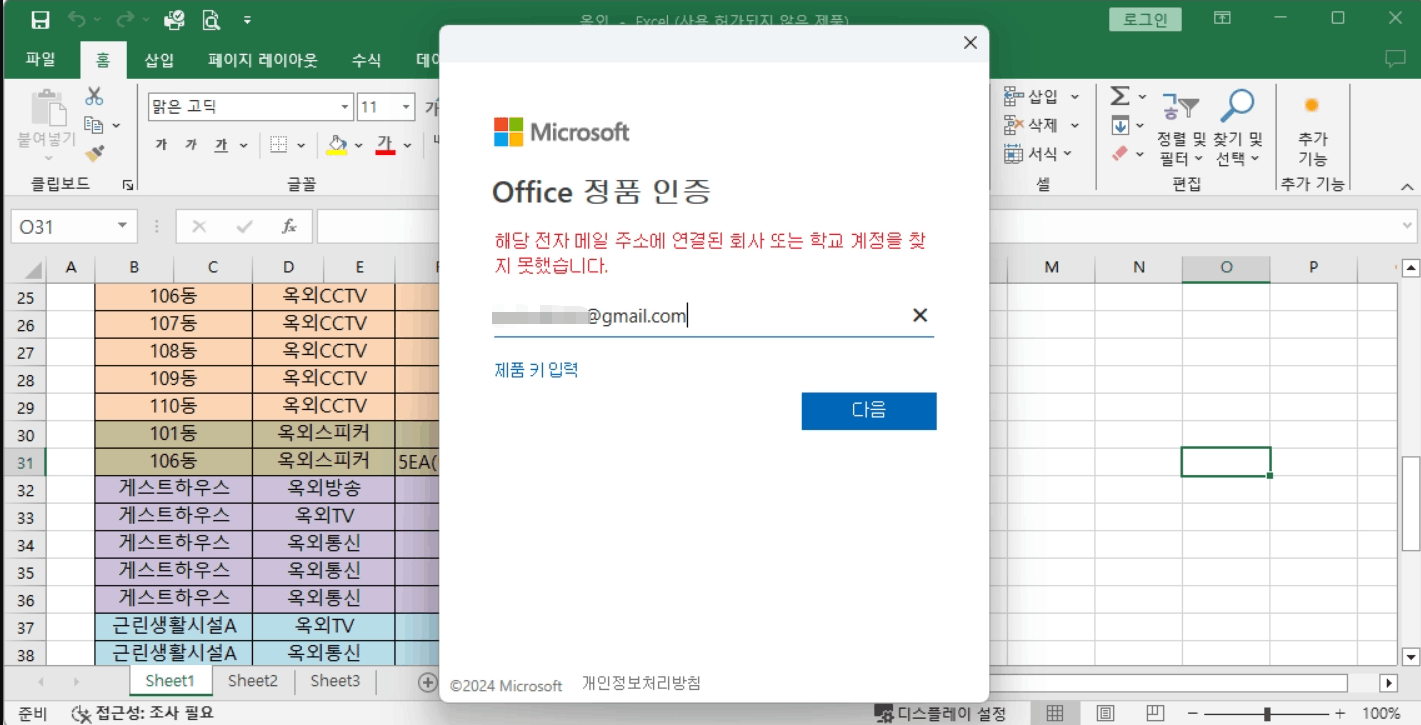This screenshot has width=1421, height=725.
Task: Save the workbook from quick access toolbar
Action: 40,19
